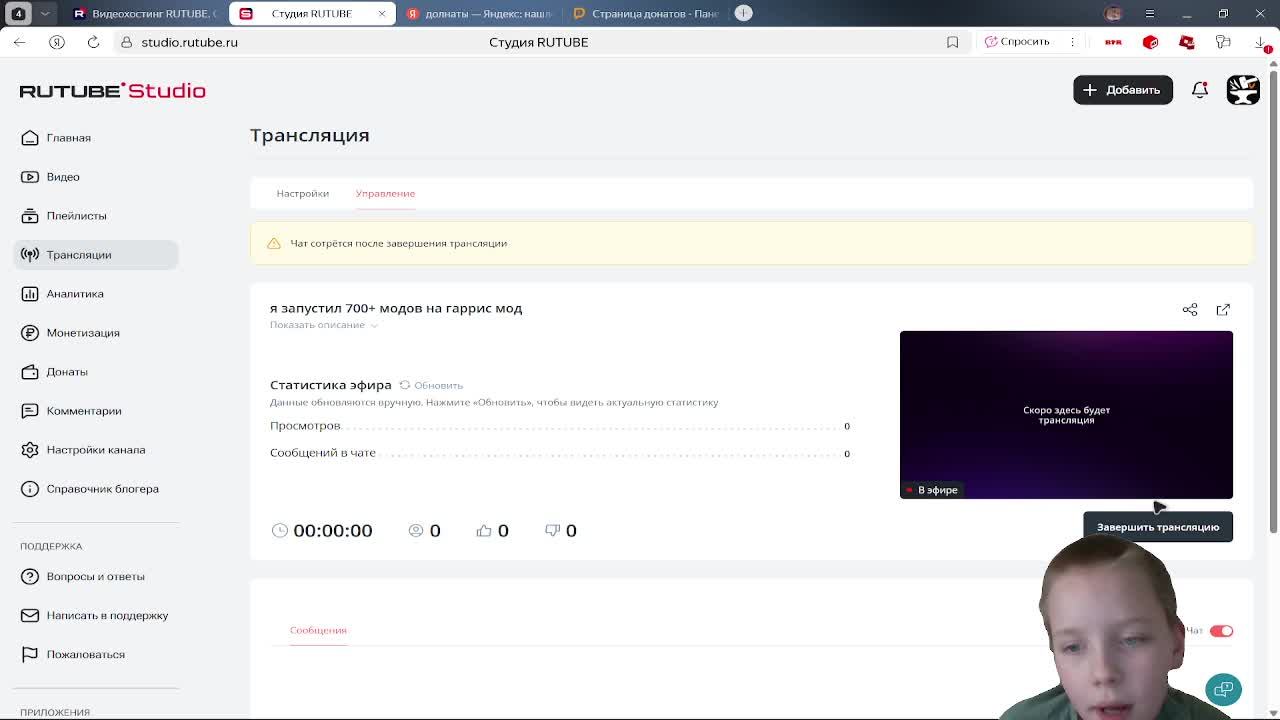The width and height of the screenshot is (1280, 720).
Task: Switch to Видеохостинг RUTUBE browser tab
Action: point(145,13)
